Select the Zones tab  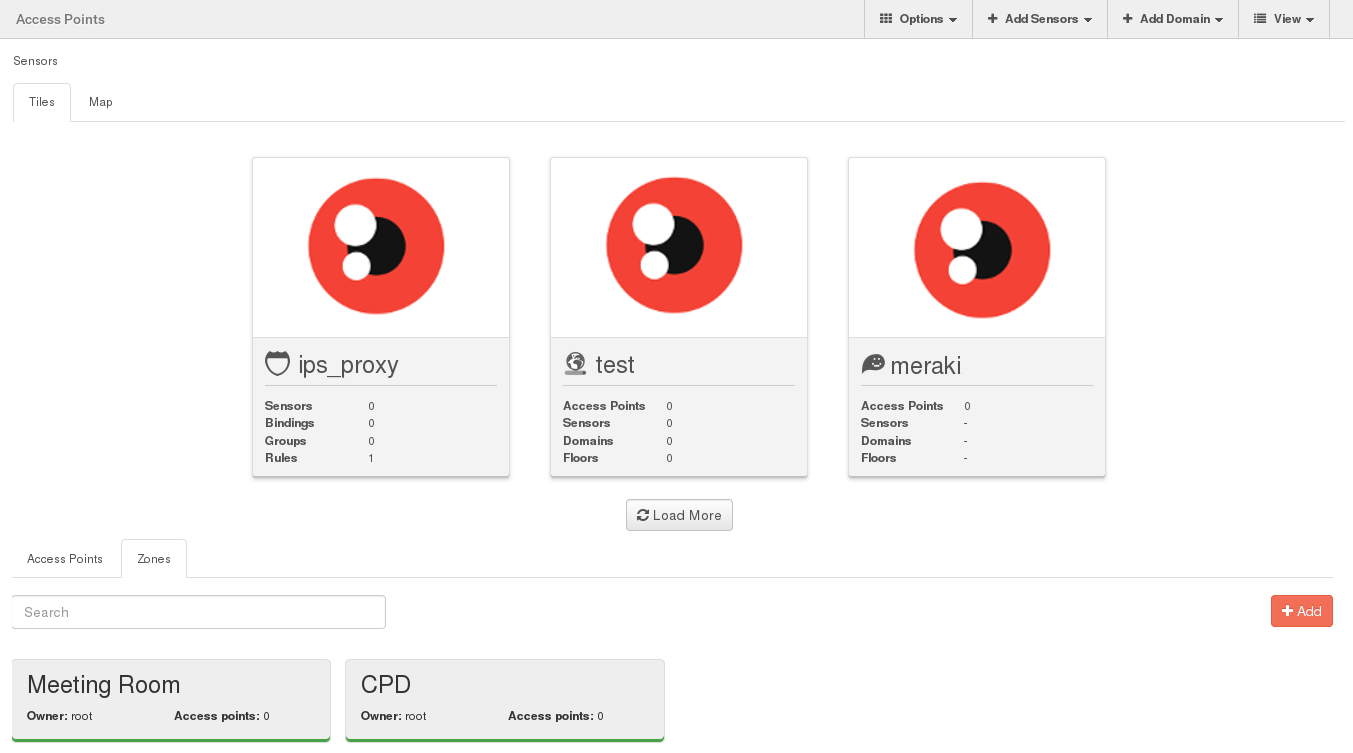tap(154, 559)
